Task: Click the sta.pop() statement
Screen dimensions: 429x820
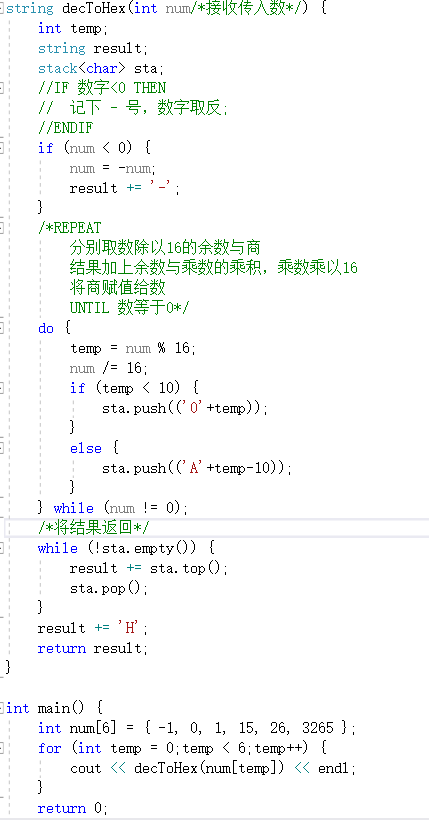Action: (109, 588)
